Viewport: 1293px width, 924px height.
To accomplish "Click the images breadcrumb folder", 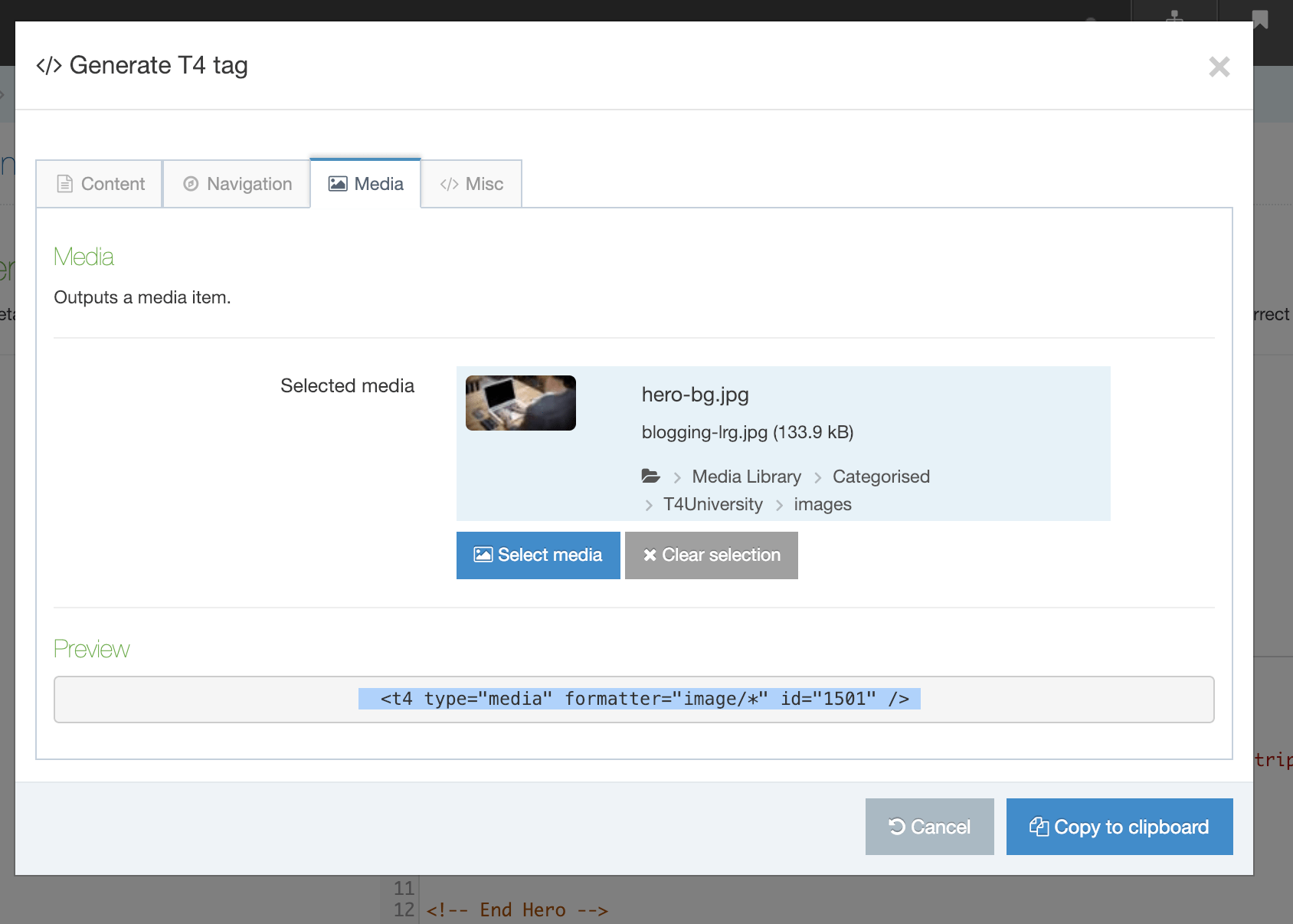I will pyautogui.click(x=822, y=504).
